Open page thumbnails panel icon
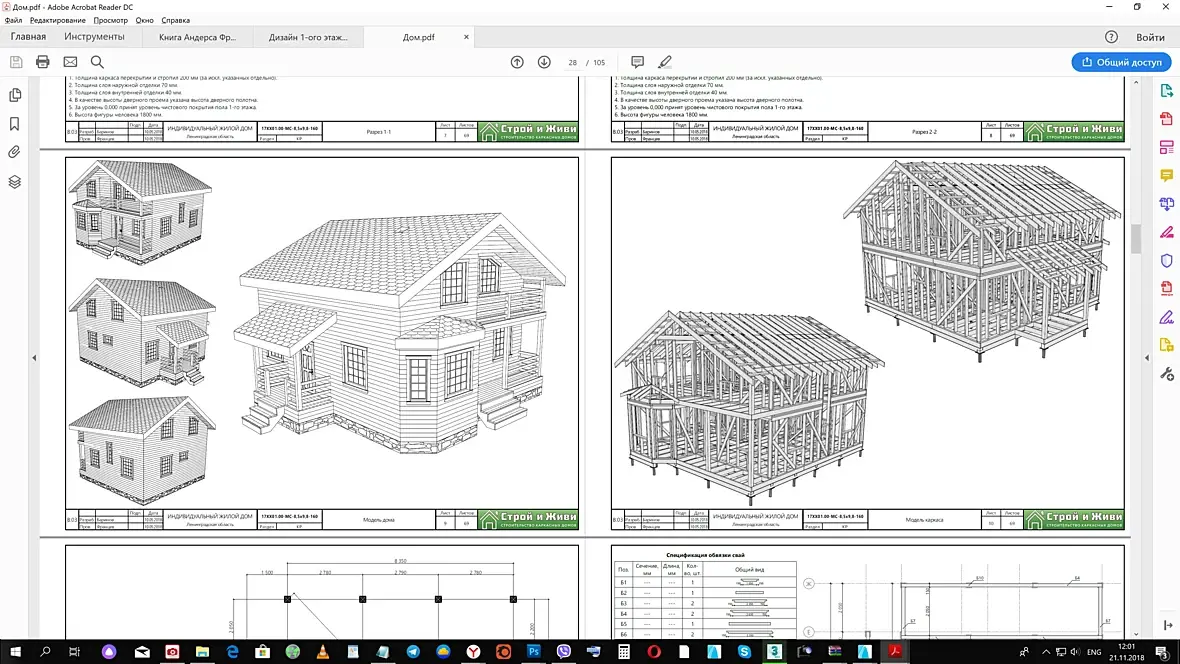 tap(14, 95)
